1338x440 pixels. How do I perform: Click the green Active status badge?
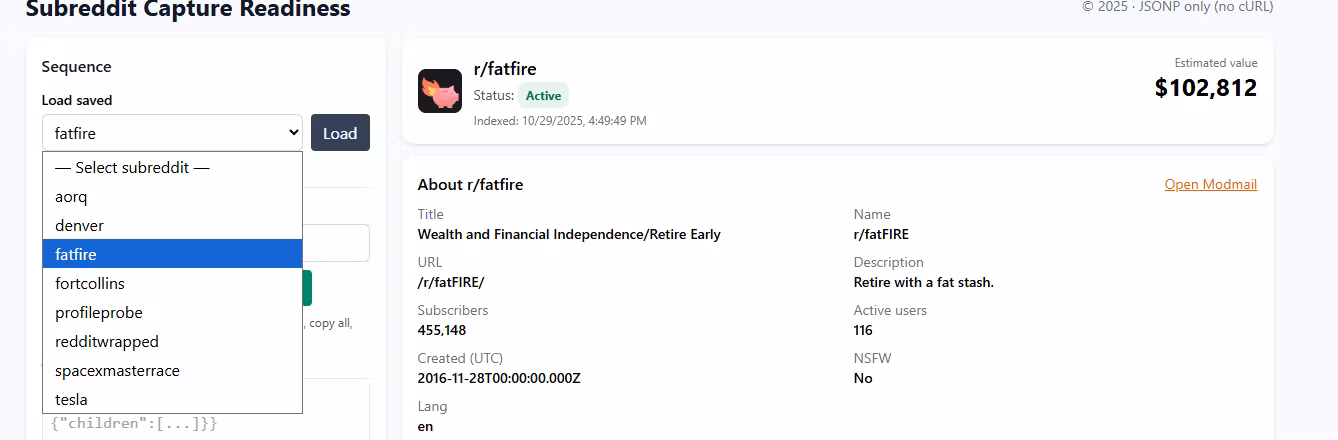coord(543,96)
